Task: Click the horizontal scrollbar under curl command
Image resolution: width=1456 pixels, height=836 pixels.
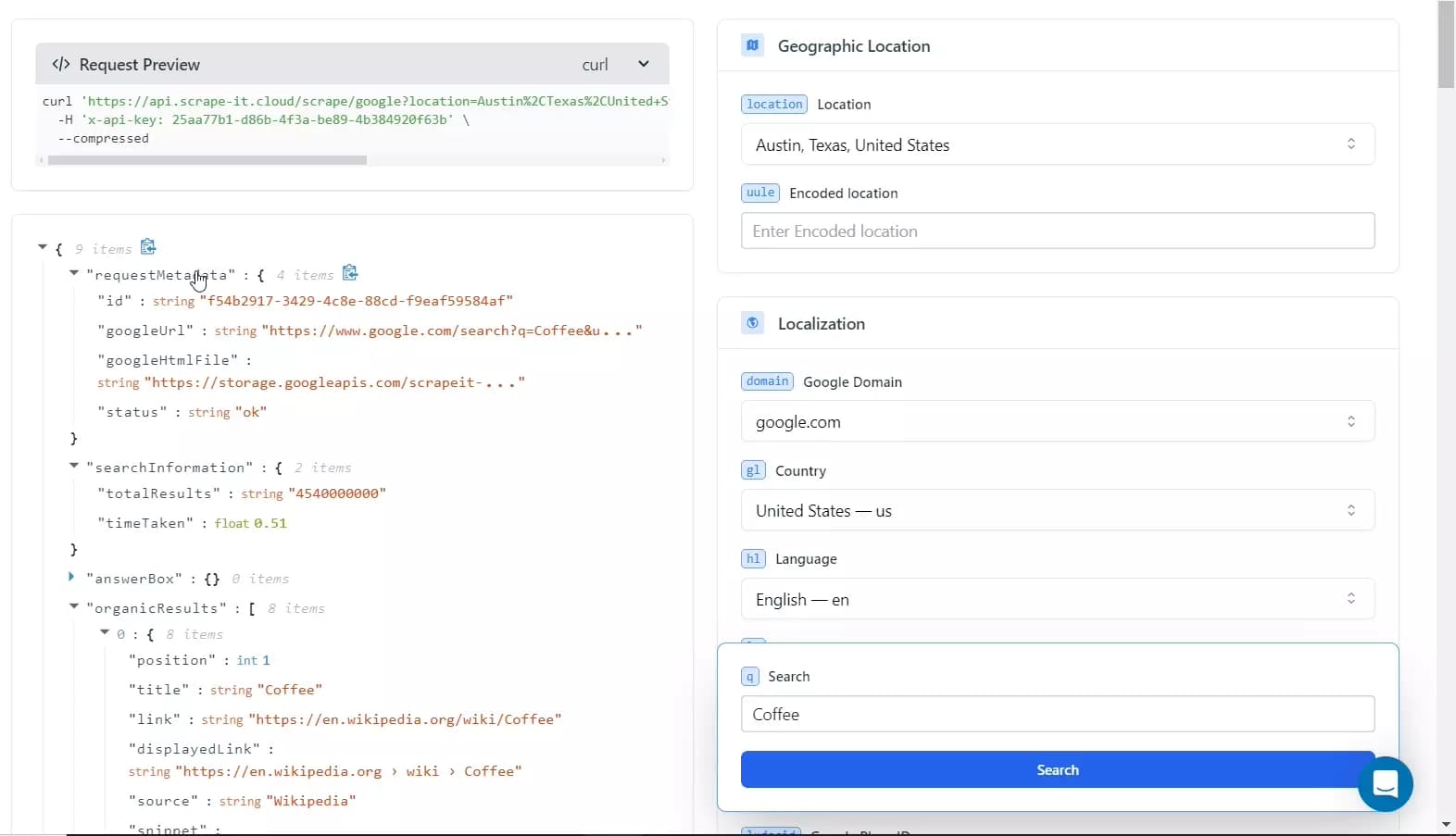Action: pyautogui.click(x=207, y=160)
